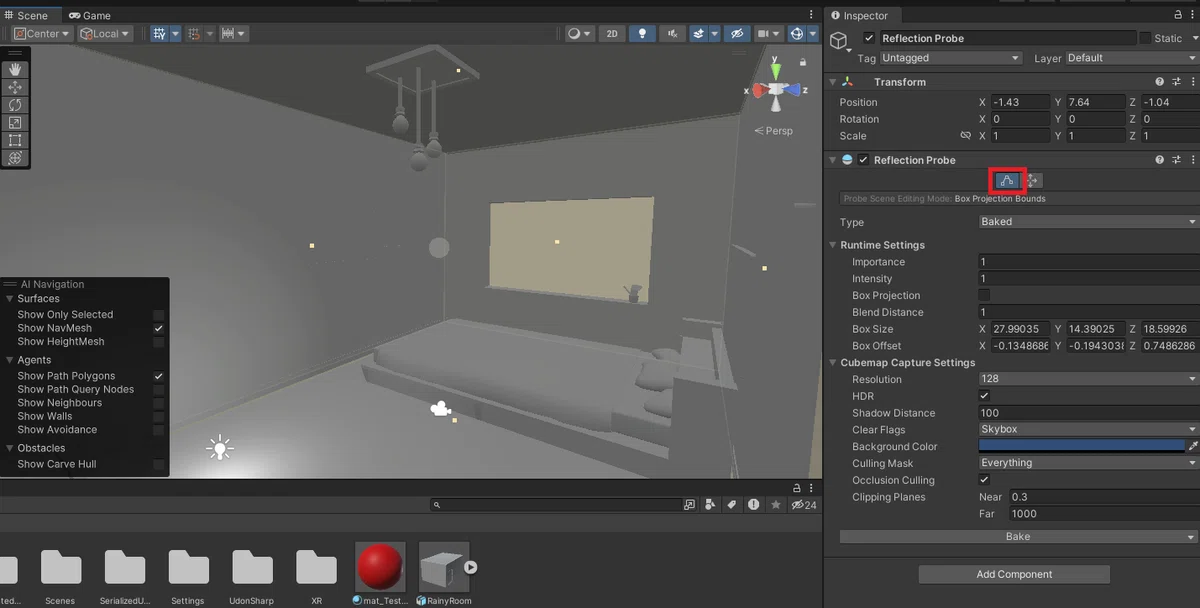Toggle Show NavMesh checkbox
Screen dimensions: 1200x608
point(159,328)
